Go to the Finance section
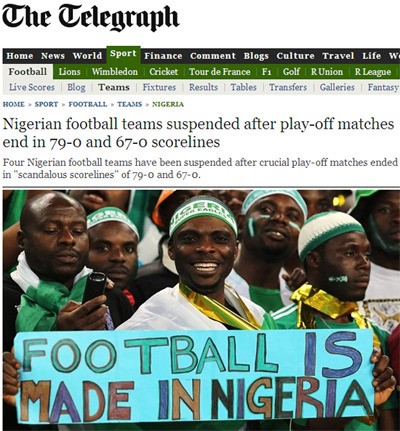The height and width of the screenshot is (431, 400). coord(163,56)
